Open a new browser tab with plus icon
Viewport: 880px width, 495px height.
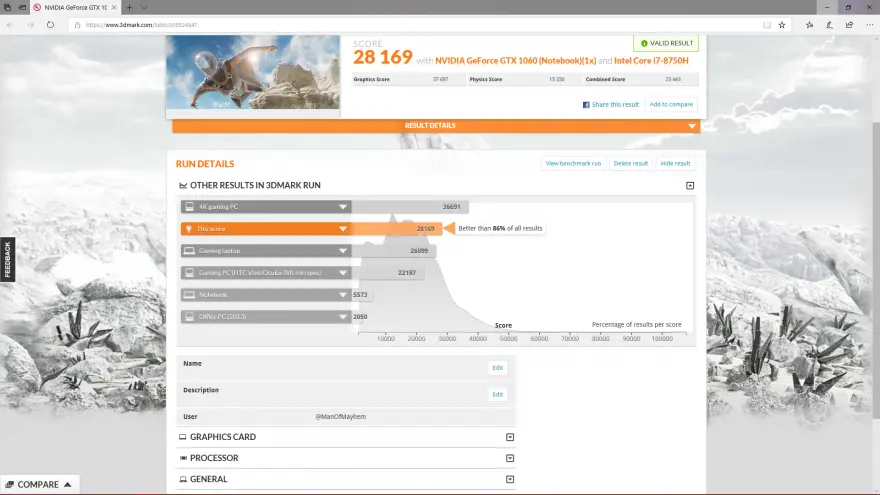pyautogui.click(x=129, y=7)
